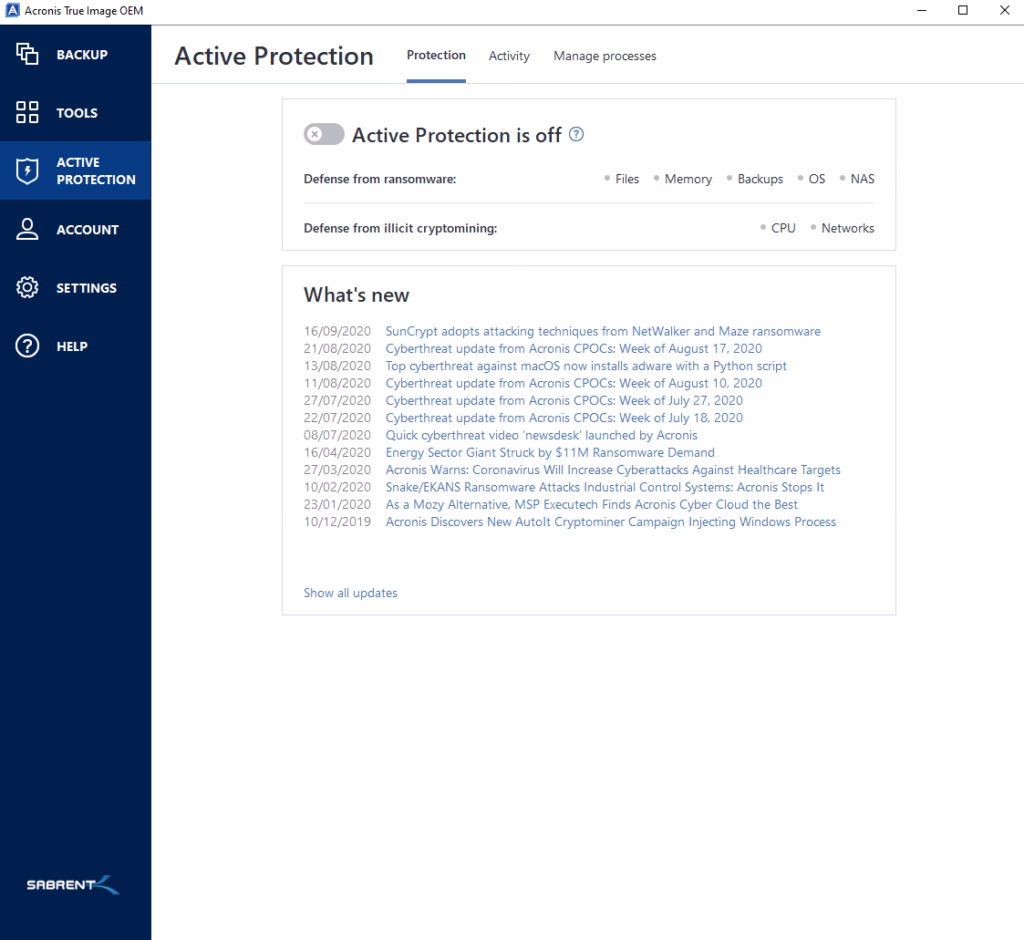
Task: Open the Account person icon
Action: pos(27,229)
